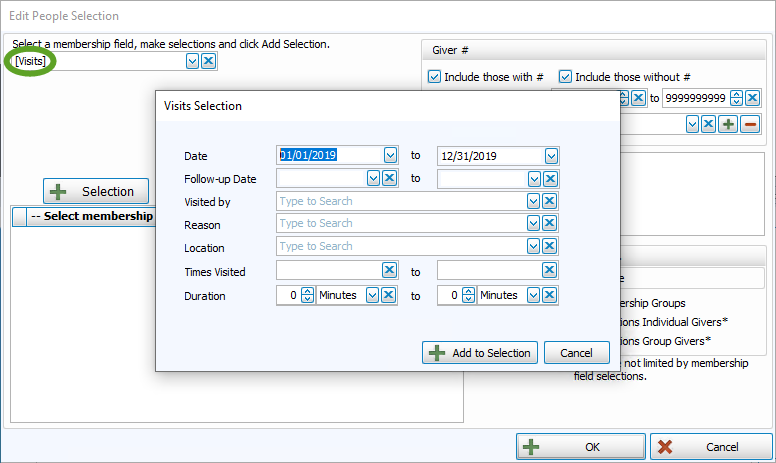Increase the first Duration stepper value
Image resolution: width=776 pixels, height=463 pixels.
click(306, 291)
